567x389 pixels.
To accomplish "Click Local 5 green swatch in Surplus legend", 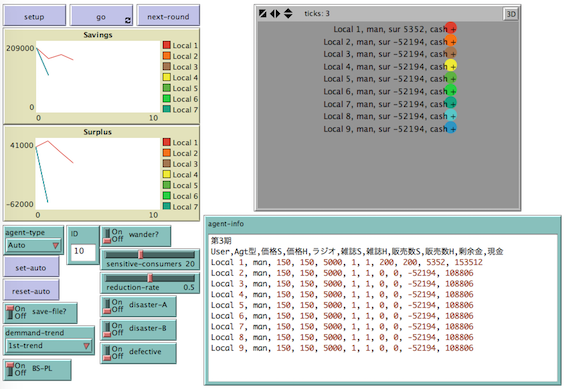I will [167, 185].
